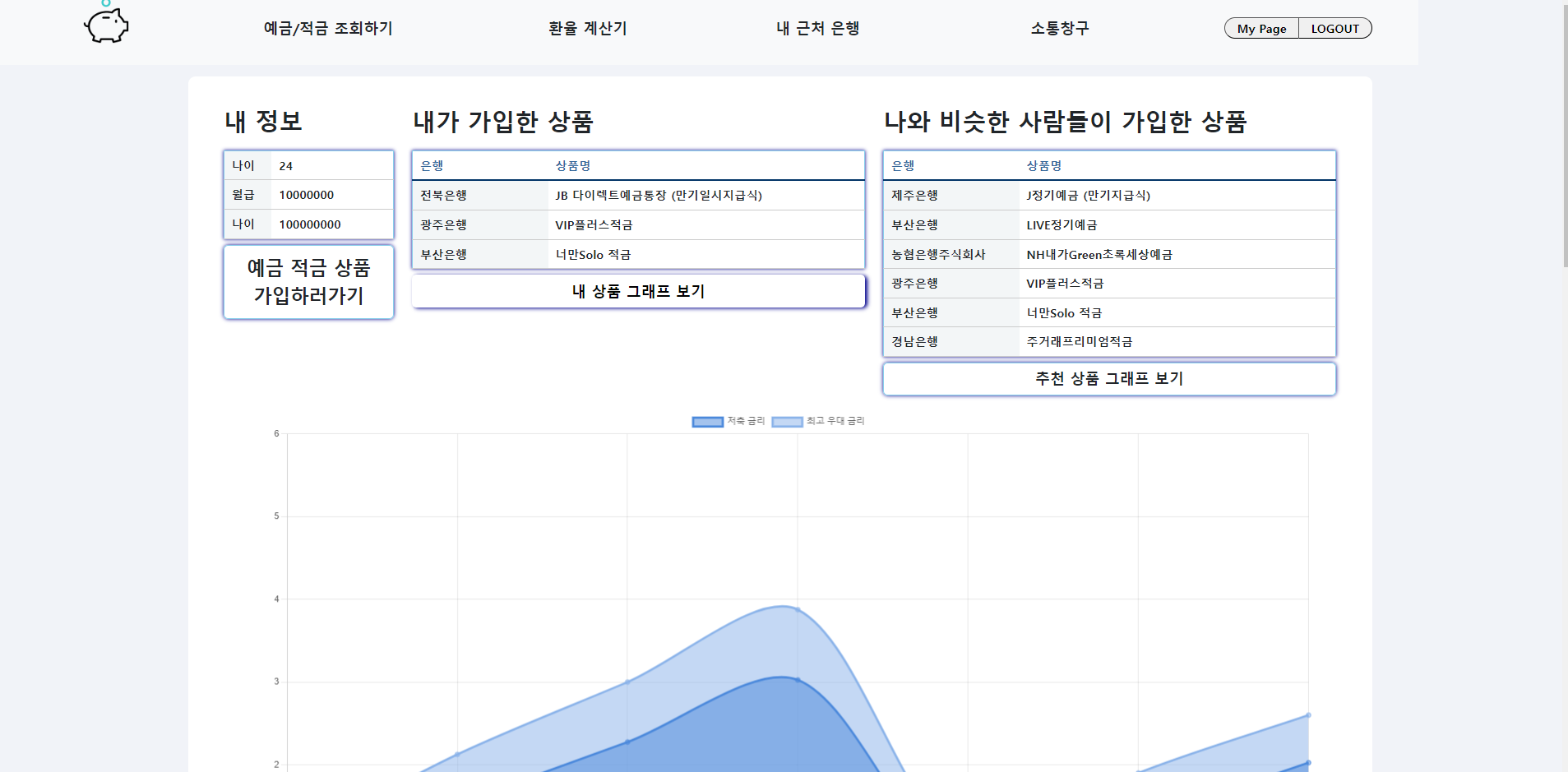The height and width of the screenshot is (772, 1568).
Task: Click NH내가Green초록세상예금 product
Action: [1099, 255]
